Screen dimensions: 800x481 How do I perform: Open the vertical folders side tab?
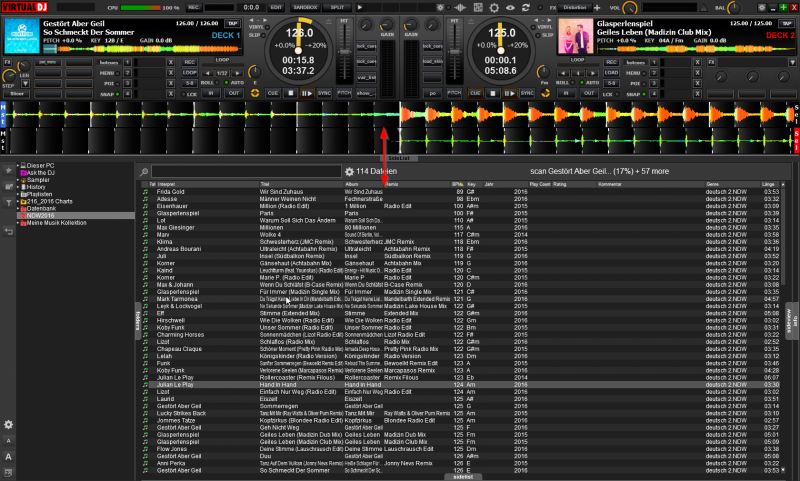pos(138,323)
